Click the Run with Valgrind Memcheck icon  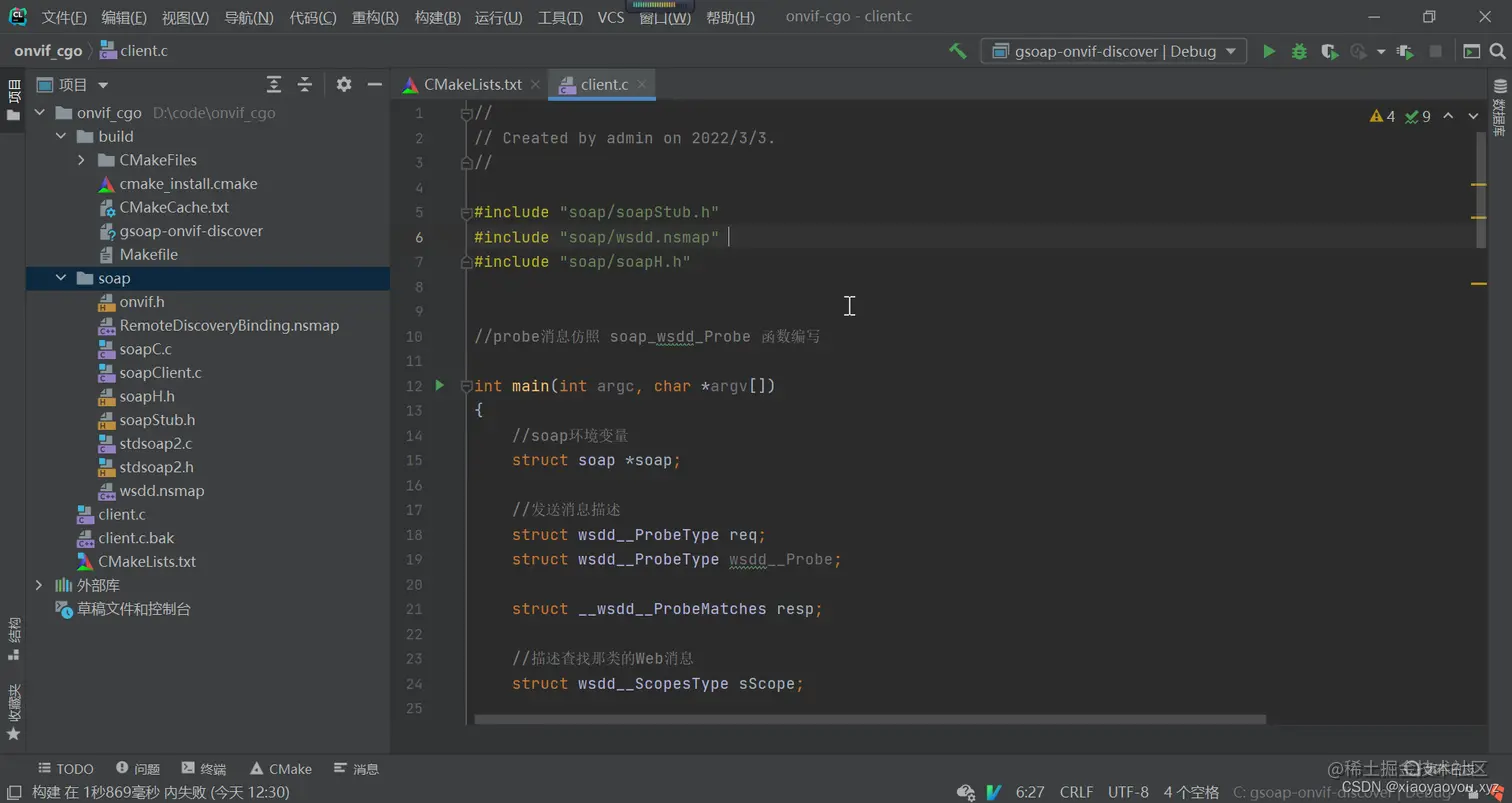(1405, 51)
